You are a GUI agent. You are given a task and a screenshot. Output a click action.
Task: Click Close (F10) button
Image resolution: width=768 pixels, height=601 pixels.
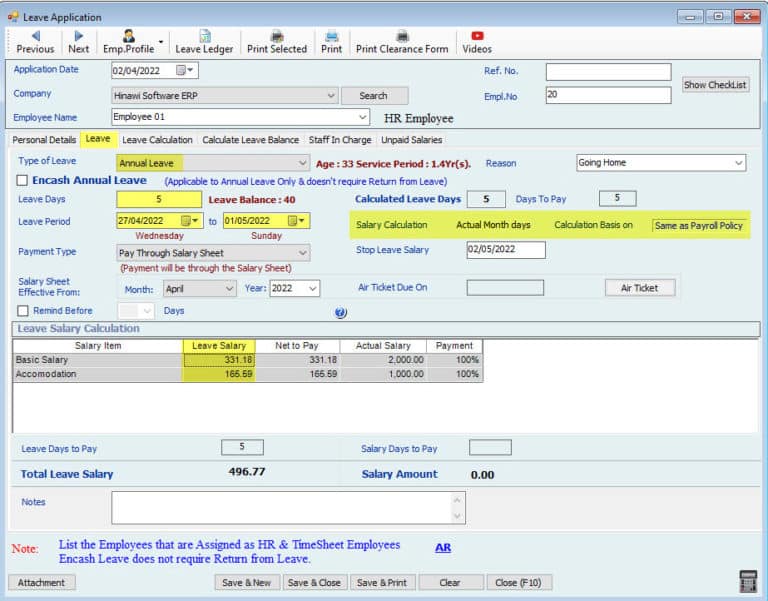pyautogui.click(x=519, y=582)
